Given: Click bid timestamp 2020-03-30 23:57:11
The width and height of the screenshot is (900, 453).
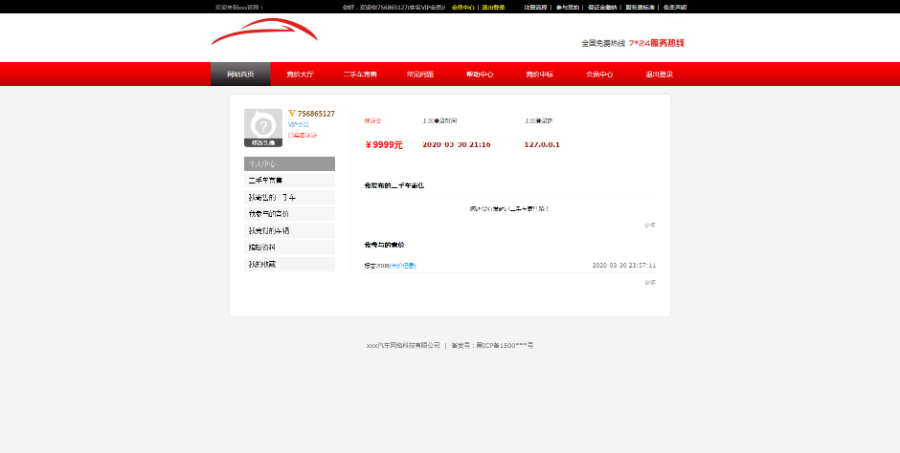Looking at the screenshot, I should click(624, 266).
